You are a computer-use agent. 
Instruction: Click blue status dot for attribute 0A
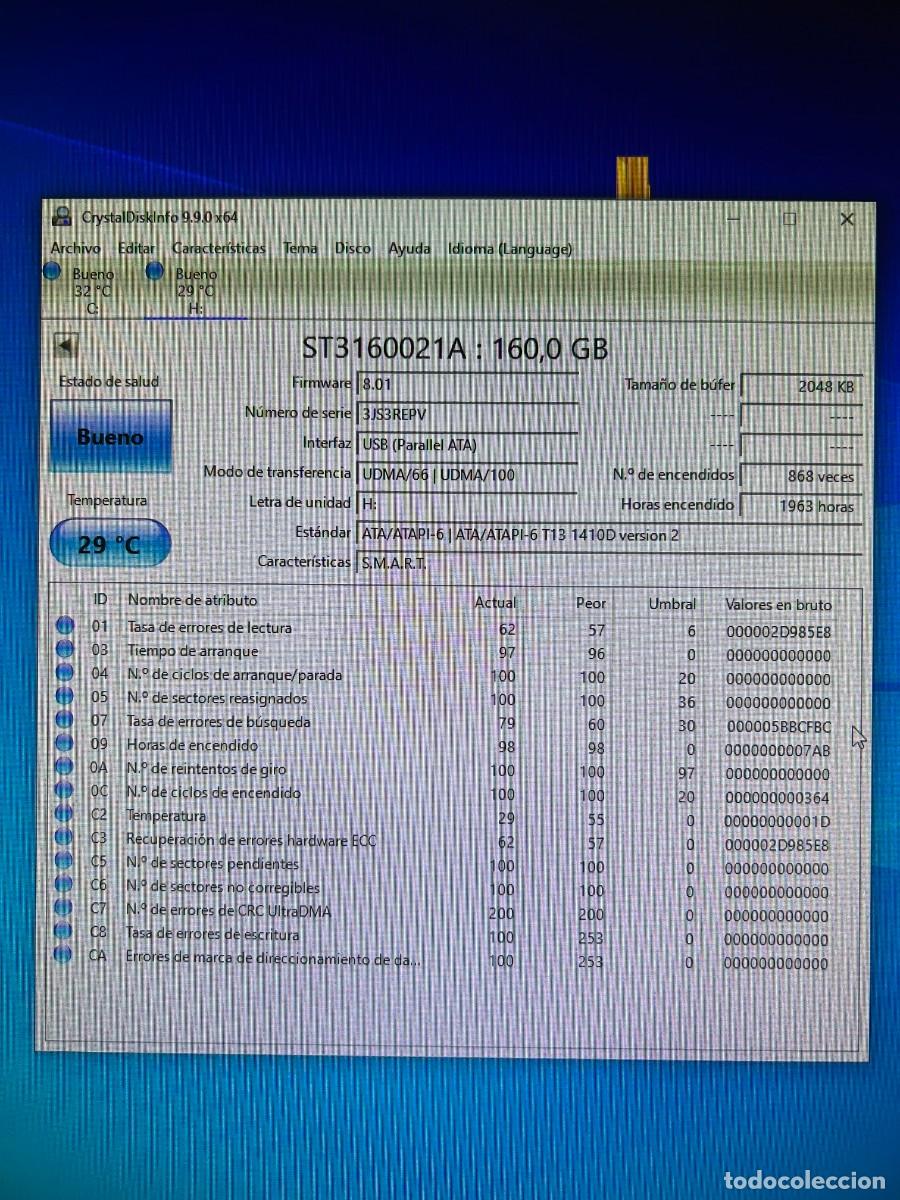65,767
